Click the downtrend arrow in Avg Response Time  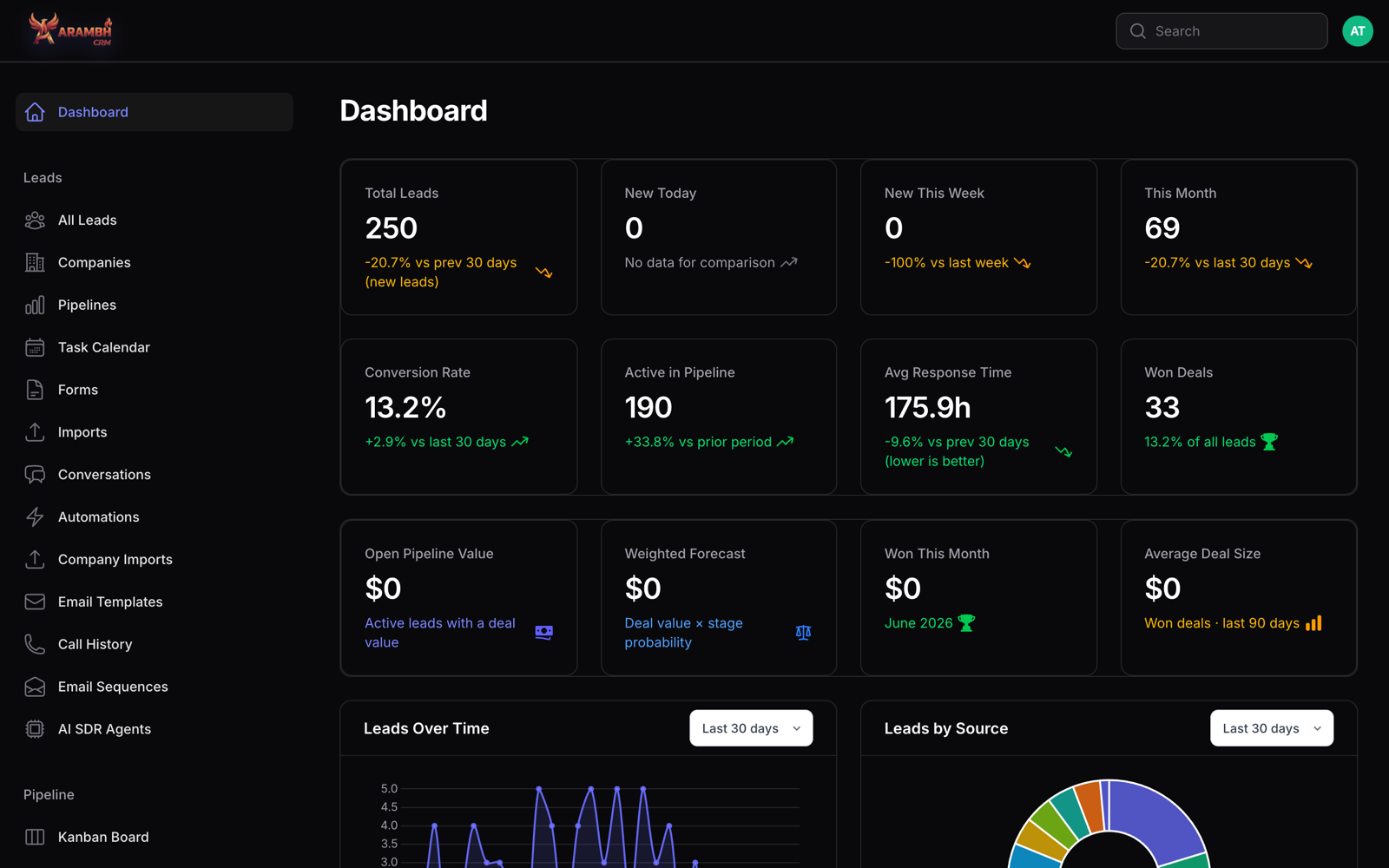[1063, 451]
